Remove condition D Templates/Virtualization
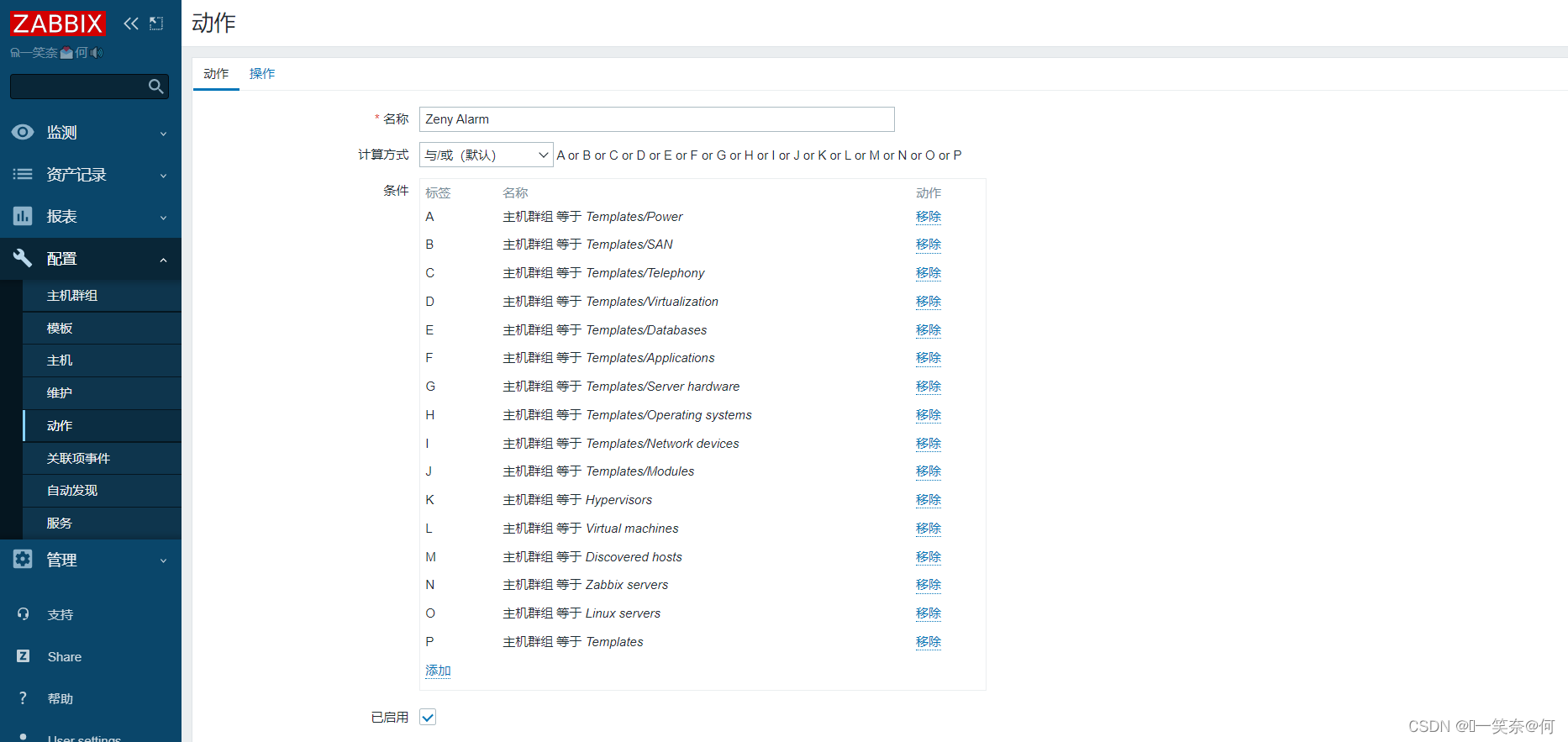The width and height of the screenshot is (1568, 742). click(928, 302)
